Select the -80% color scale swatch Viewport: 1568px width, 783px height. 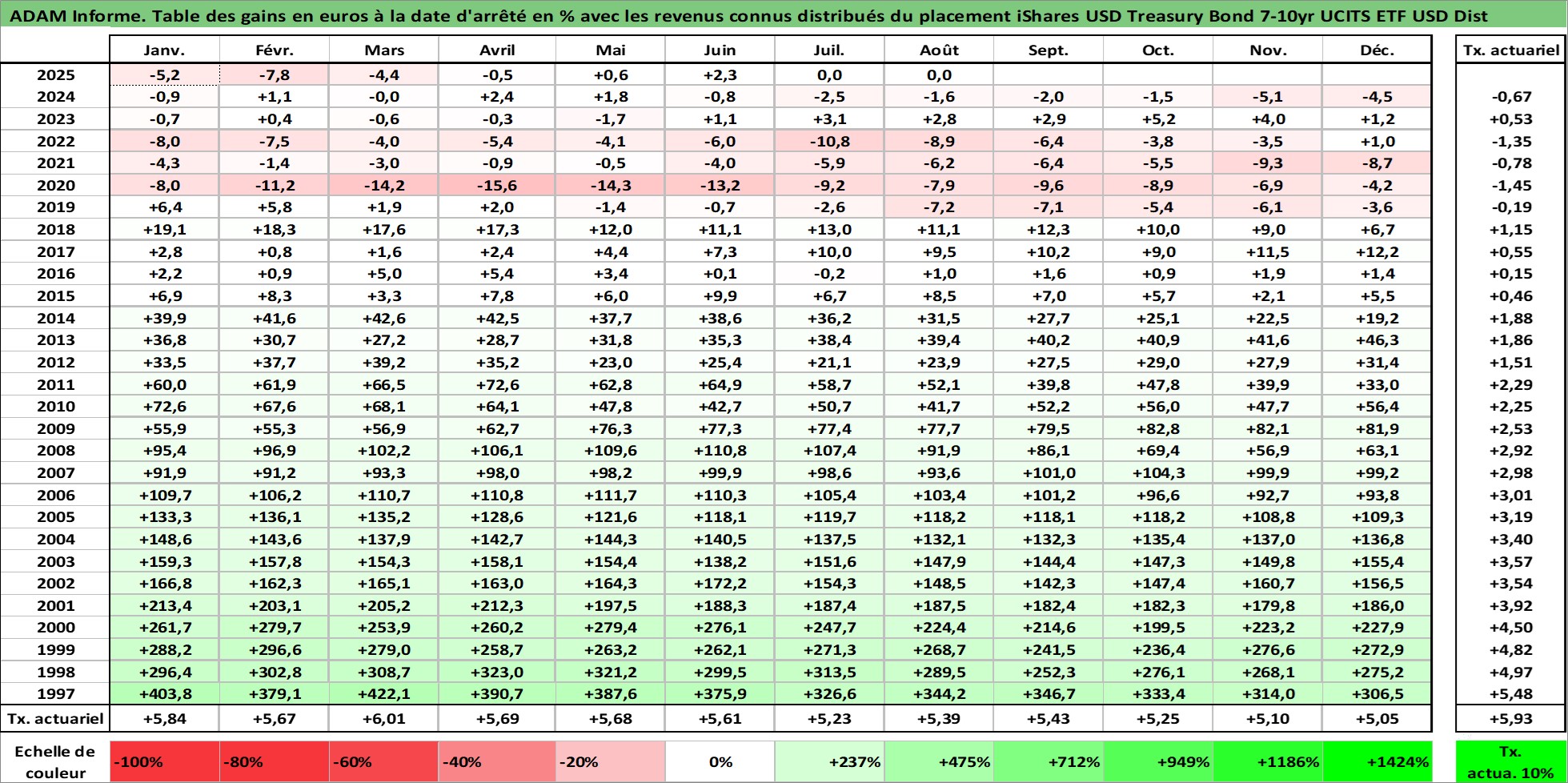274,761
